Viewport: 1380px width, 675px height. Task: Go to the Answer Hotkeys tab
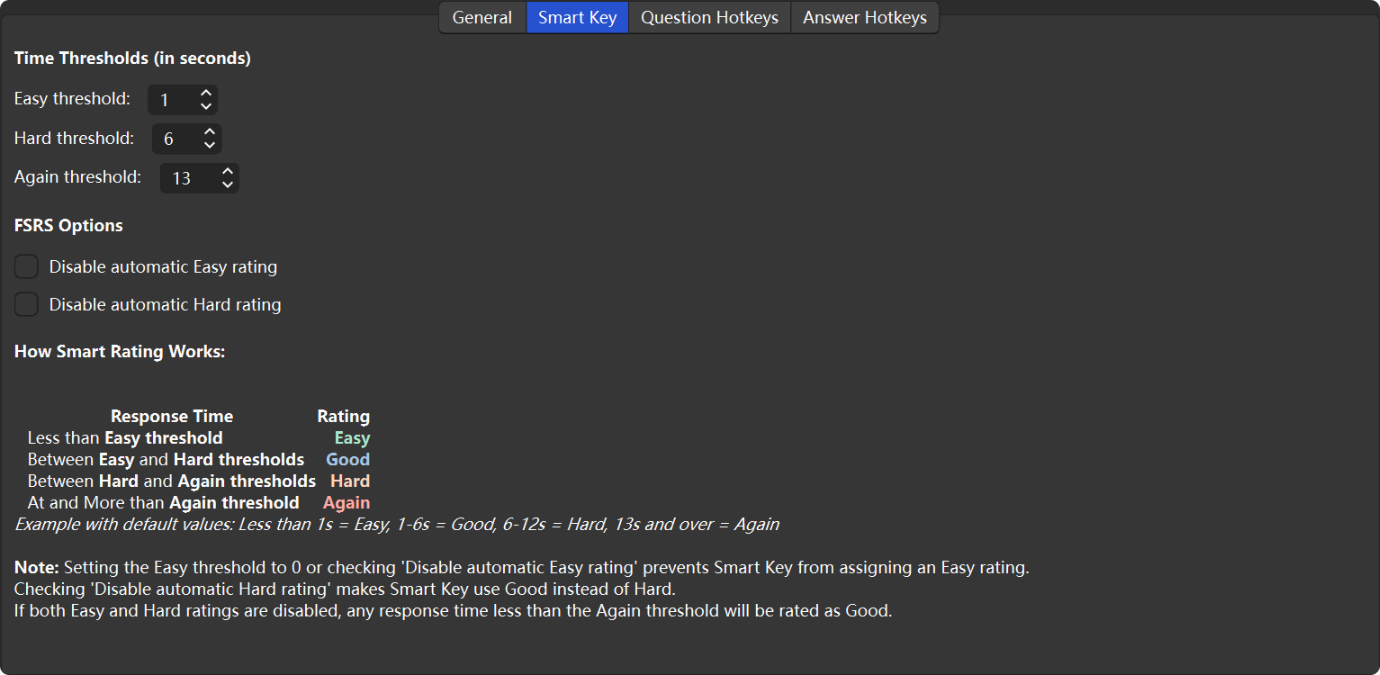[x=864, y=18]
